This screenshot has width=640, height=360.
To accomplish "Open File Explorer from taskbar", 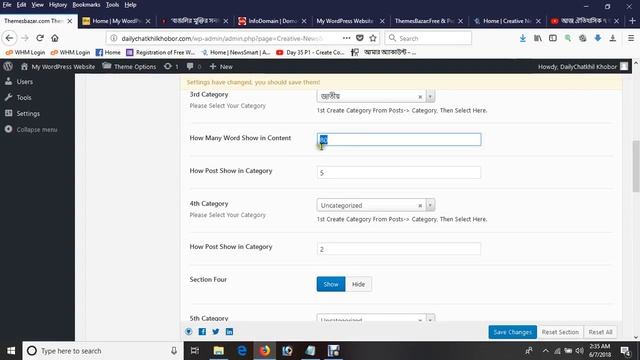I will 219,351.
